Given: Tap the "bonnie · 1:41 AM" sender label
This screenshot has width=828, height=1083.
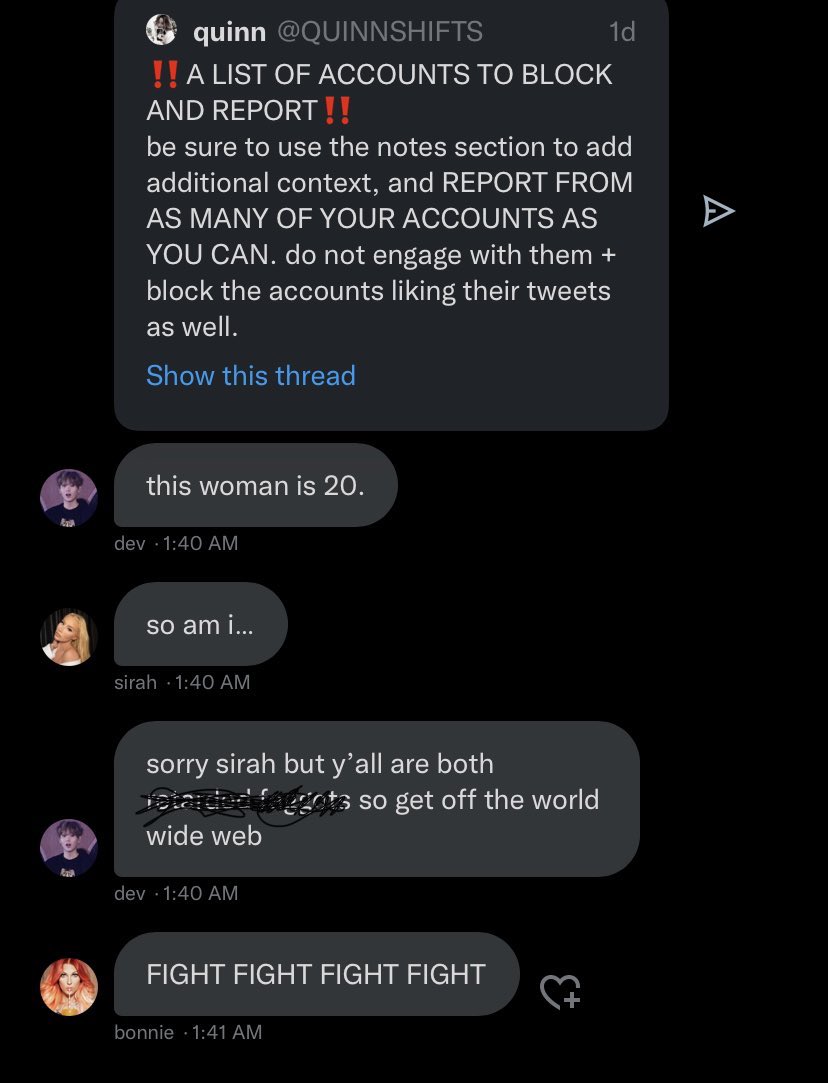Looking at the screenshot, I should coord(188,1033).
